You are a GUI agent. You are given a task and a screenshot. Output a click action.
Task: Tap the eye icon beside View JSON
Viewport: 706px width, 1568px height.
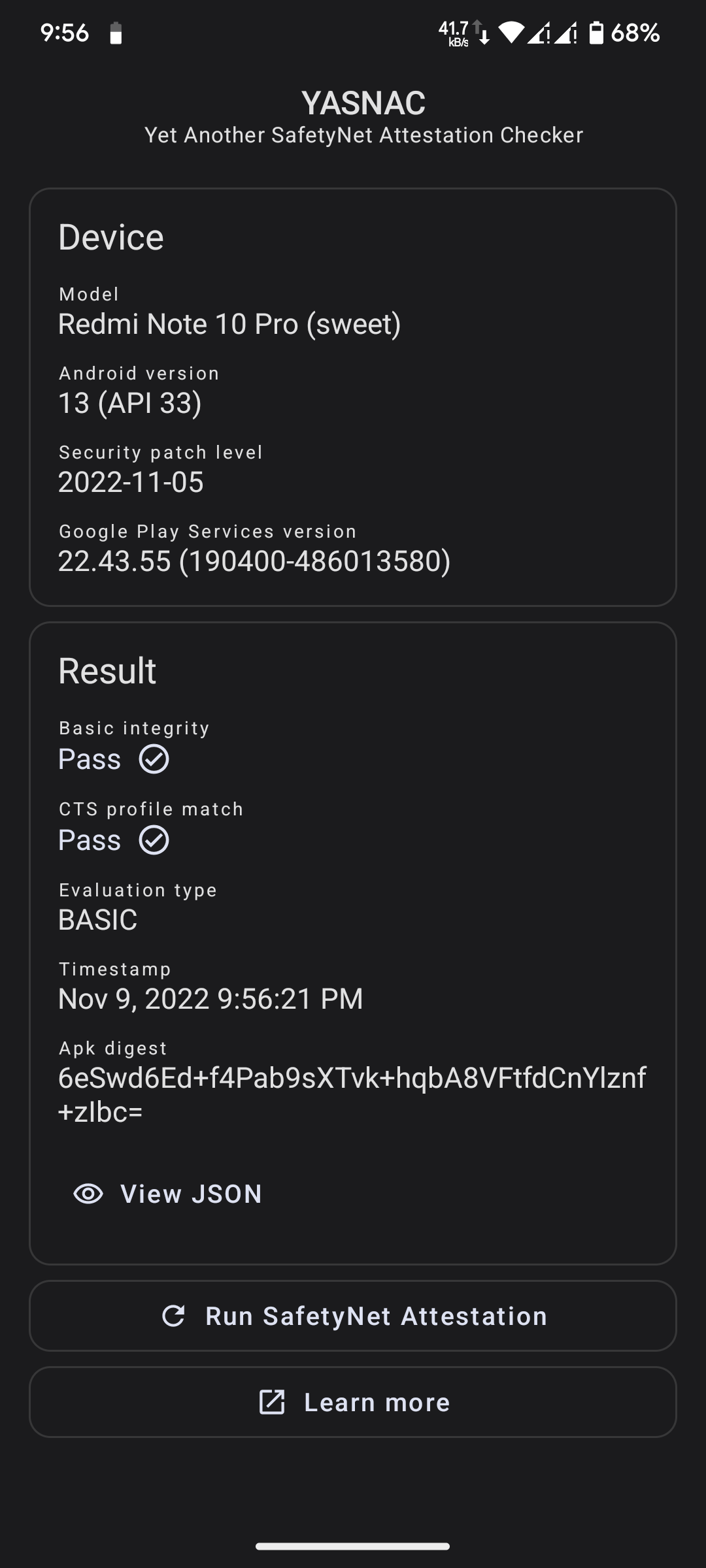click(x=88, y=1194)
